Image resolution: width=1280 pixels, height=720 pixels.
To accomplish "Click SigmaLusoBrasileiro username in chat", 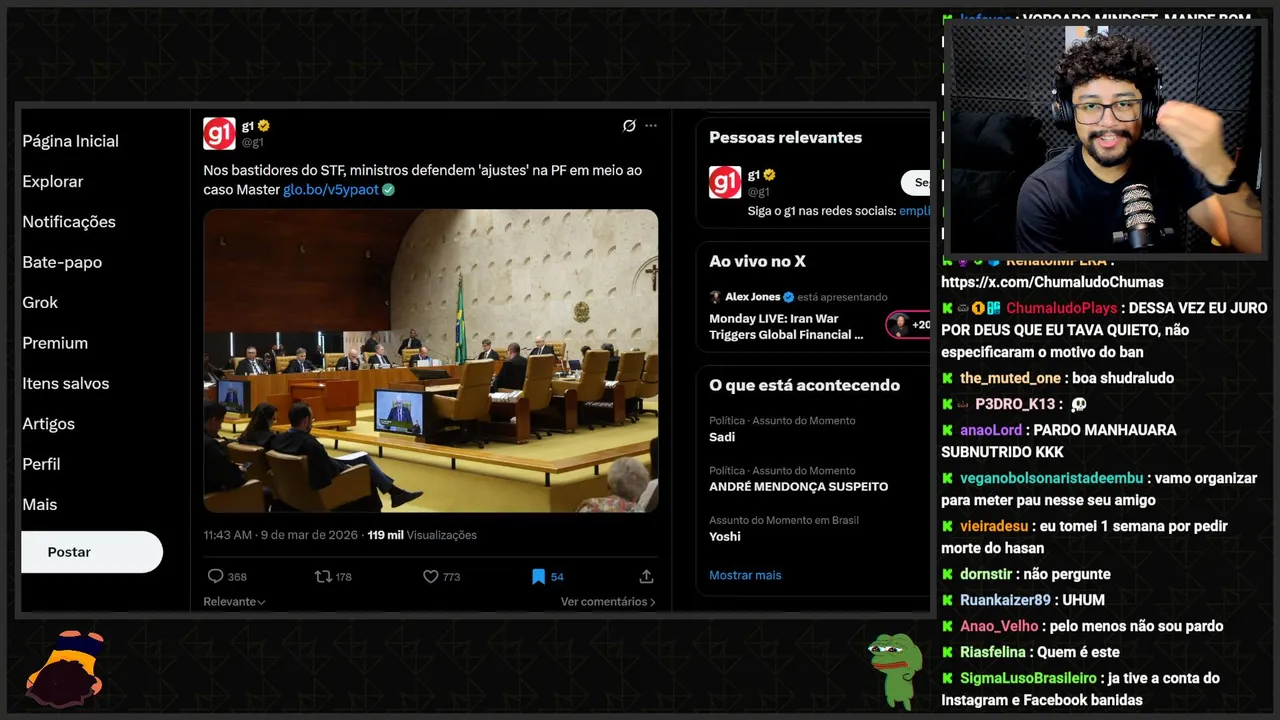I will click(x=1030, y=678).
